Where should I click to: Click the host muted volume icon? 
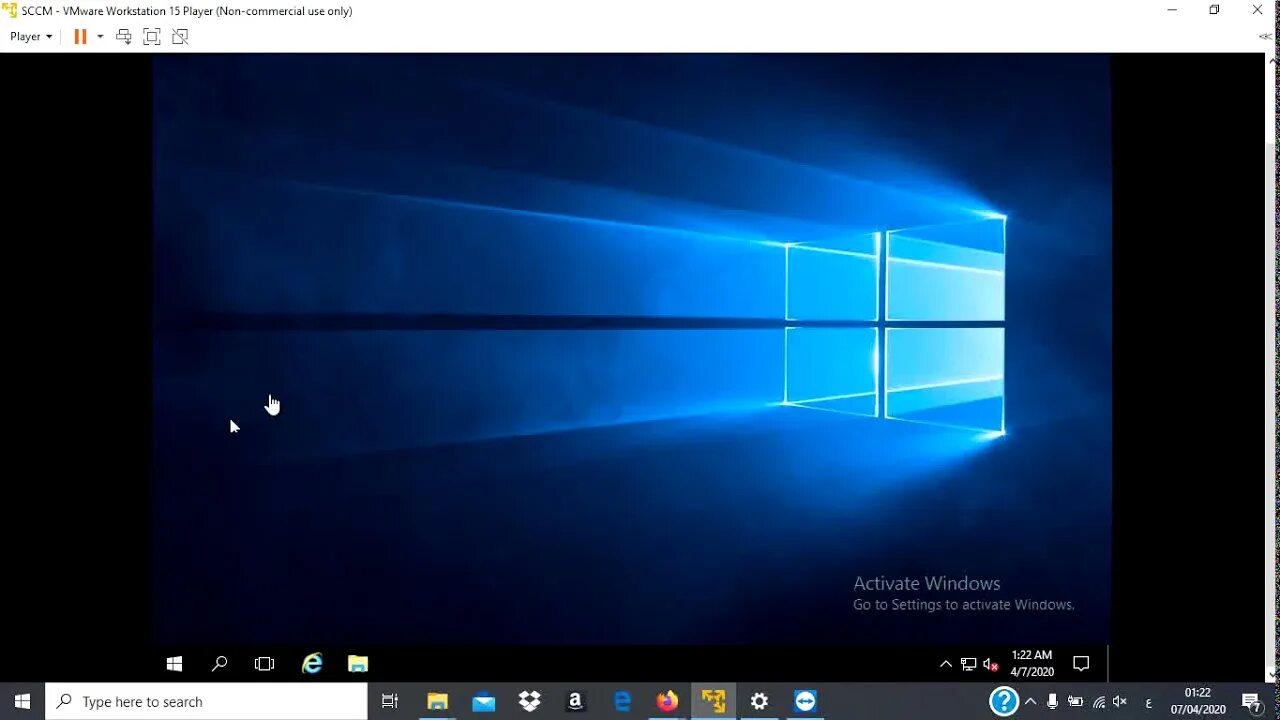coord(1121,701)
